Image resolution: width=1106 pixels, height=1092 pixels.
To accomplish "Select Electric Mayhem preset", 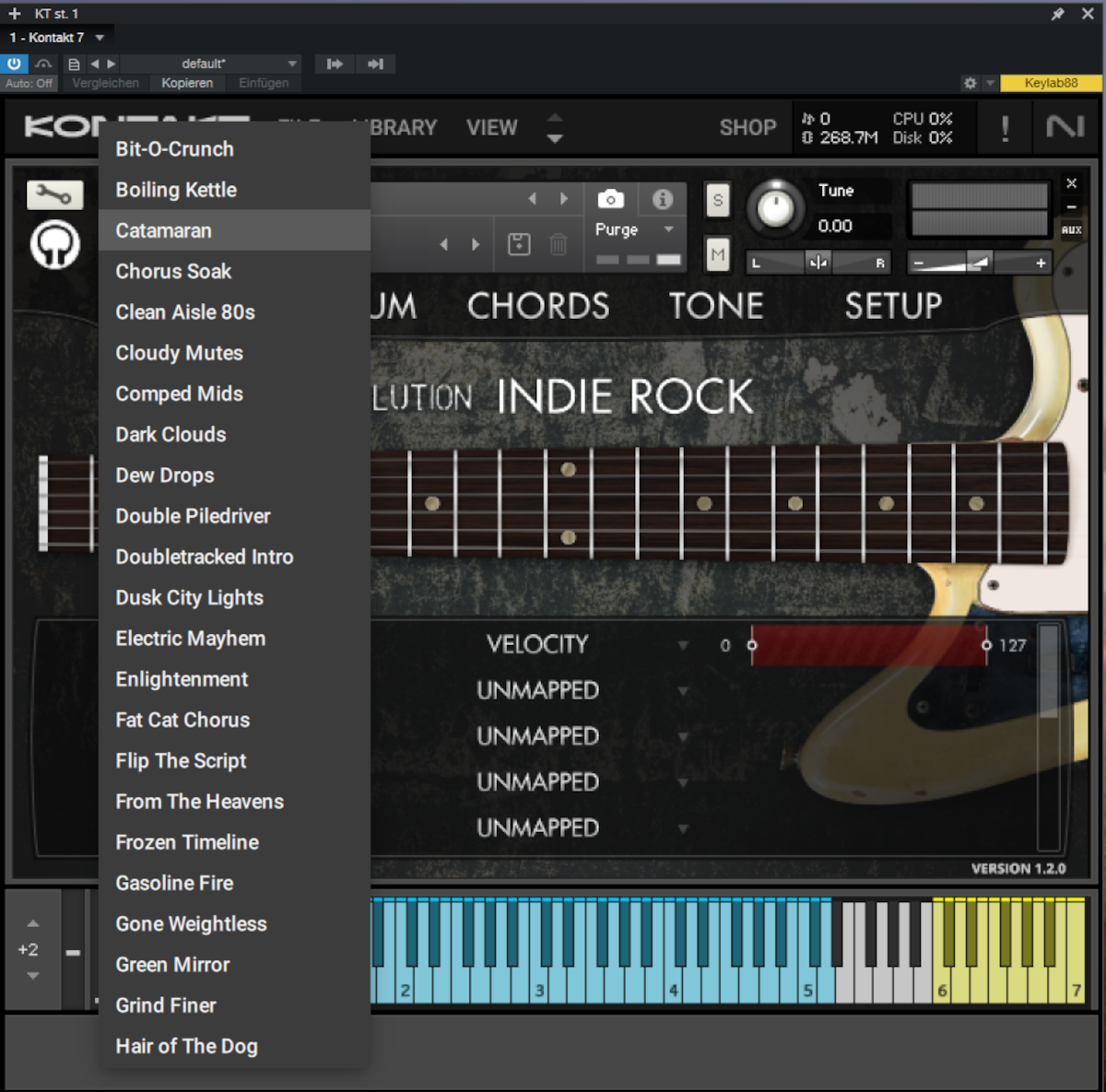I will [234, 639].
